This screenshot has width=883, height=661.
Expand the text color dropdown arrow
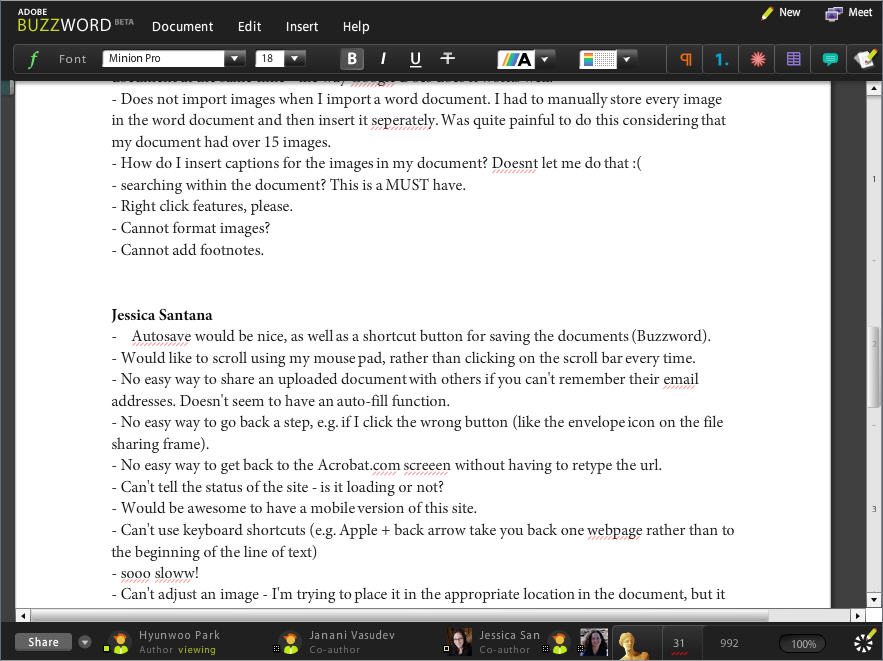[546, 59]
